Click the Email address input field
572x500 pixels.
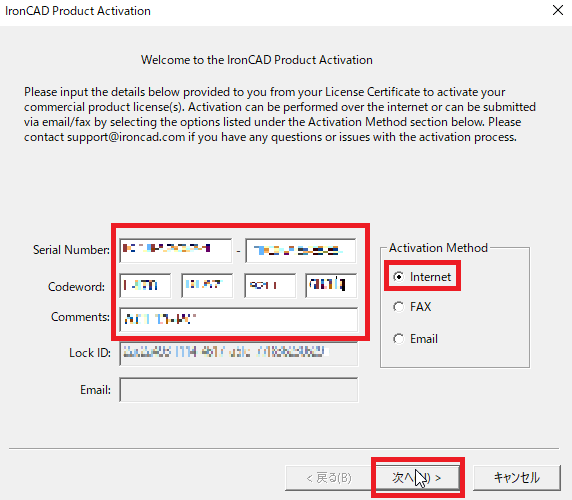point(239,390)
